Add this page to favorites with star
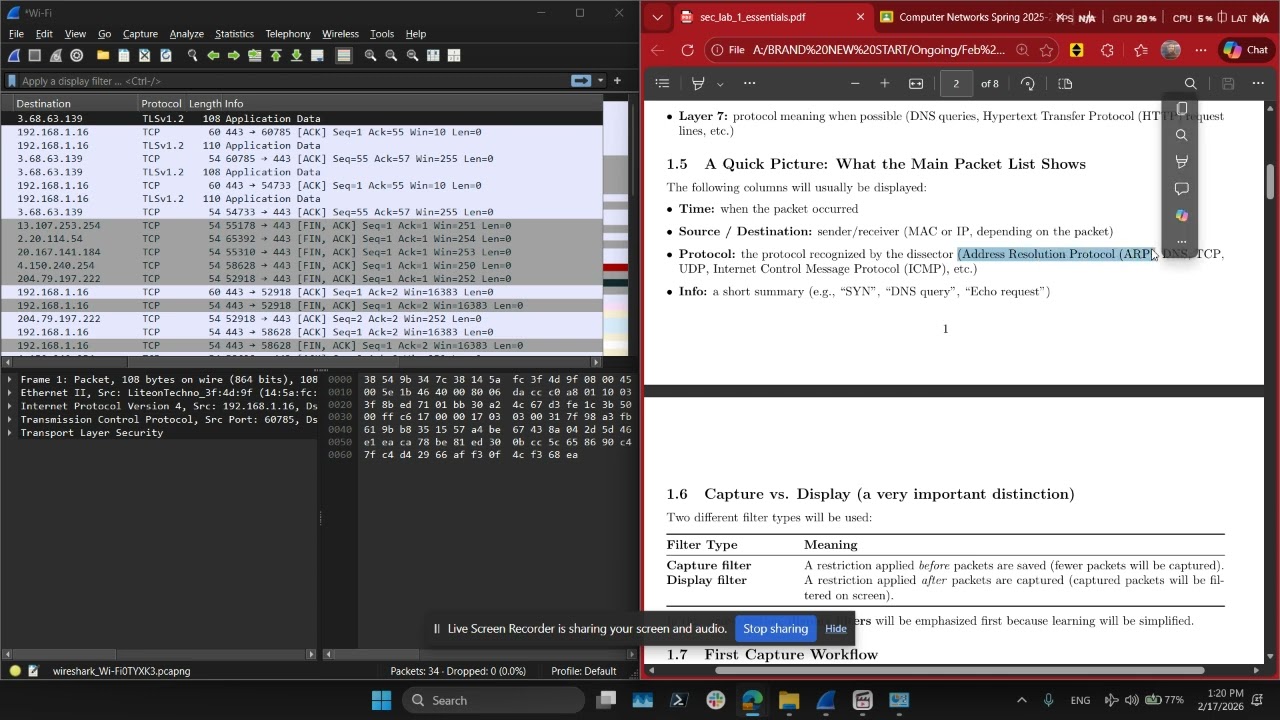 [1046, 50]
